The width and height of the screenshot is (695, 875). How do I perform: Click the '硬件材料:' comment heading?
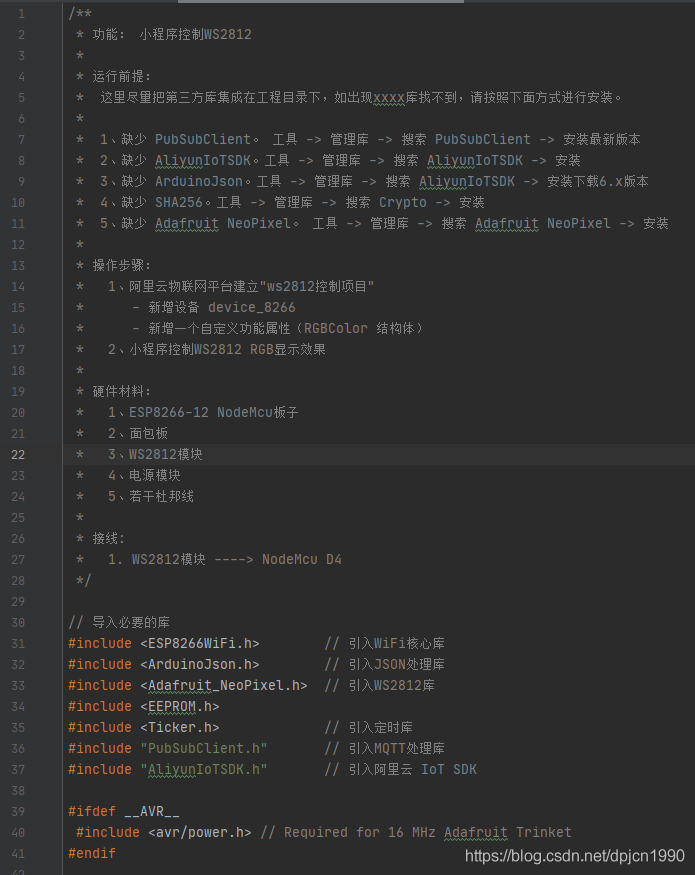tap(121, 392)
